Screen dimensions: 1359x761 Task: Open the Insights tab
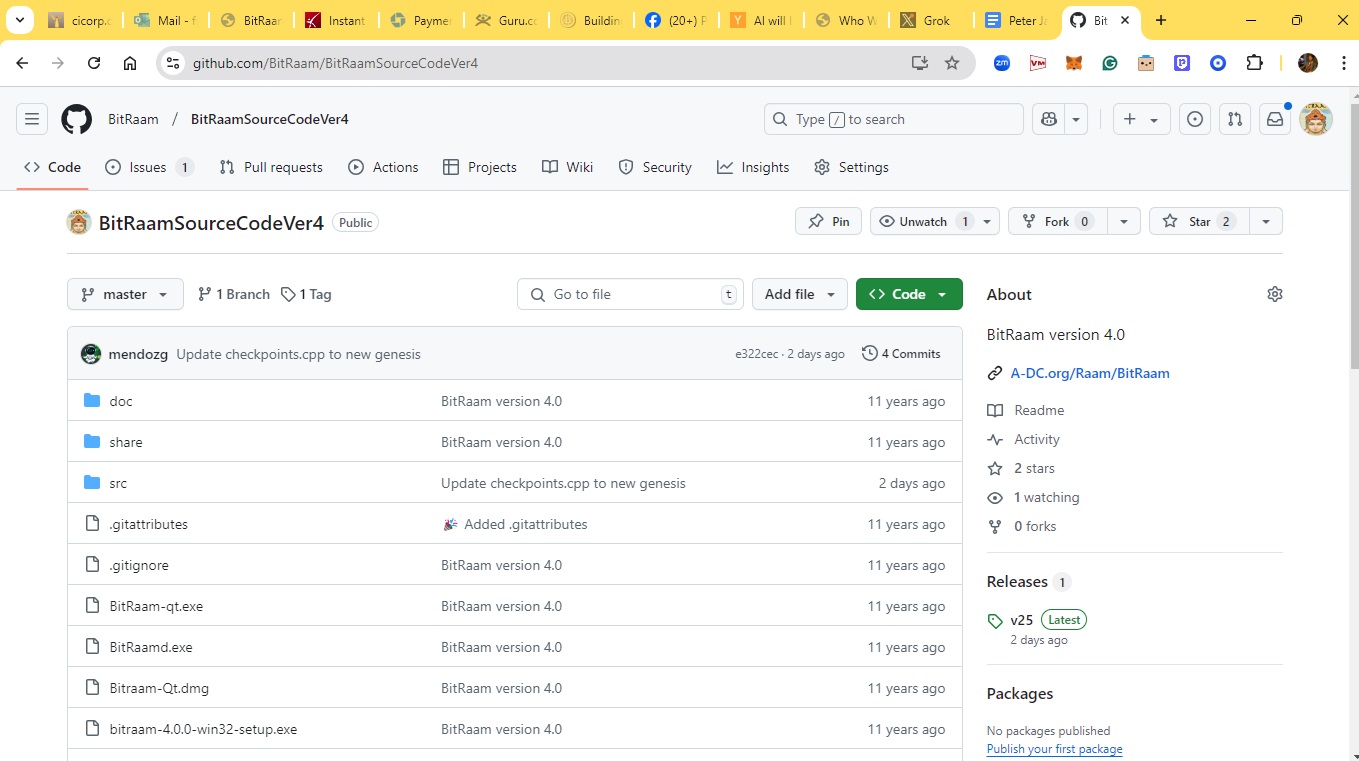tap(753, 167)
